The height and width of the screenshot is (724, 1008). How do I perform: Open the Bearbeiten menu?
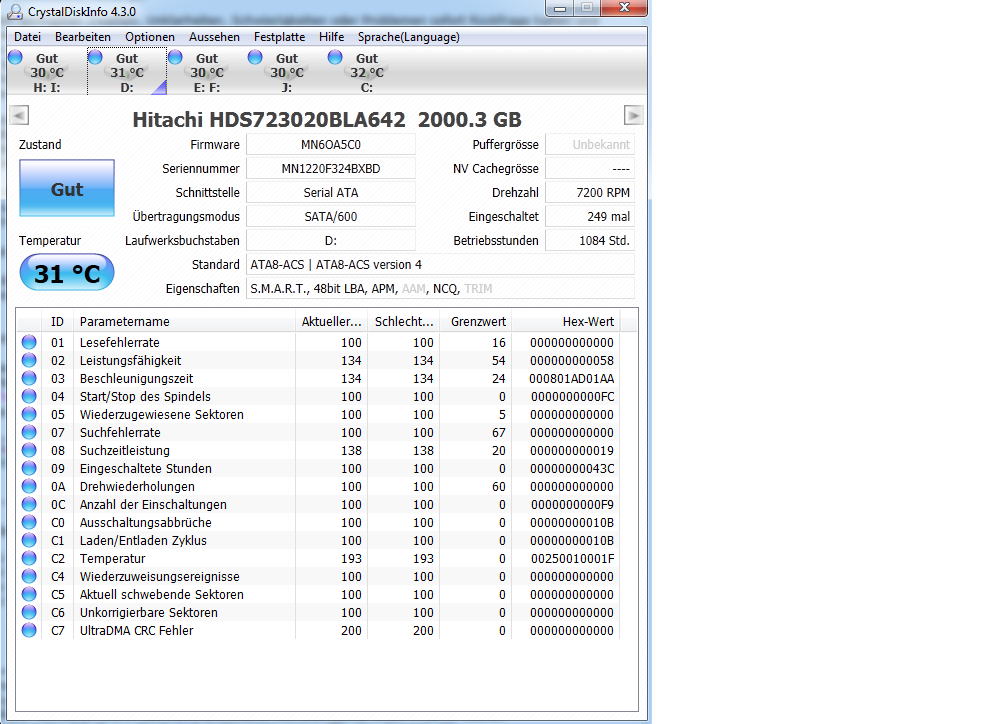pos(83,37)
